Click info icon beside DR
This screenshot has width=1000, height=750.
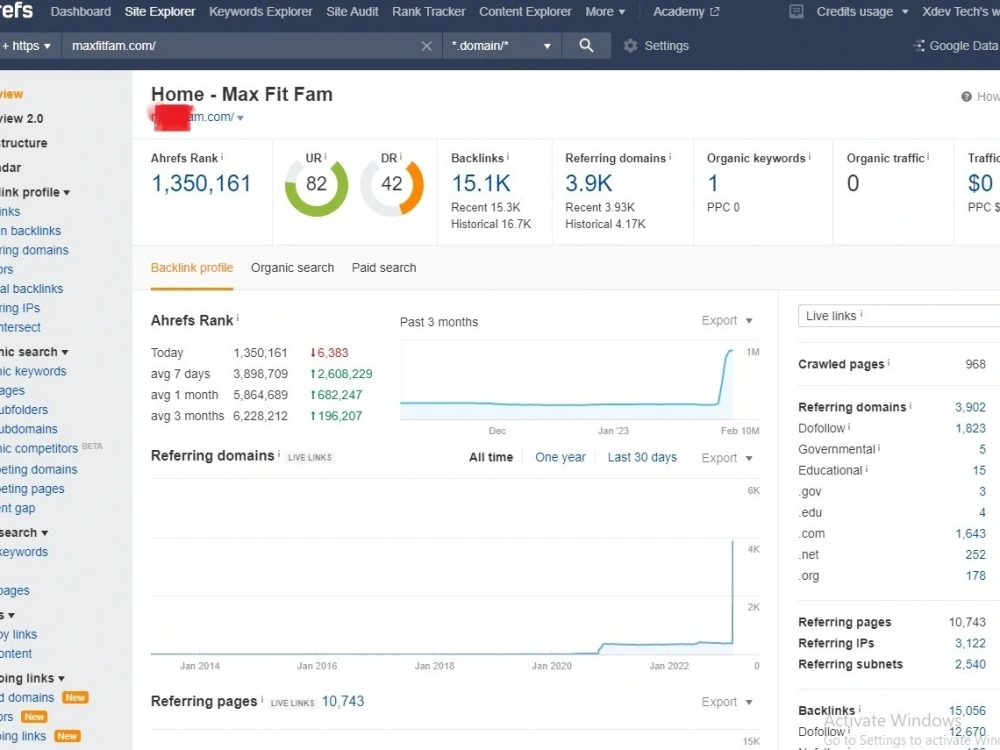(x=401, y=156)
